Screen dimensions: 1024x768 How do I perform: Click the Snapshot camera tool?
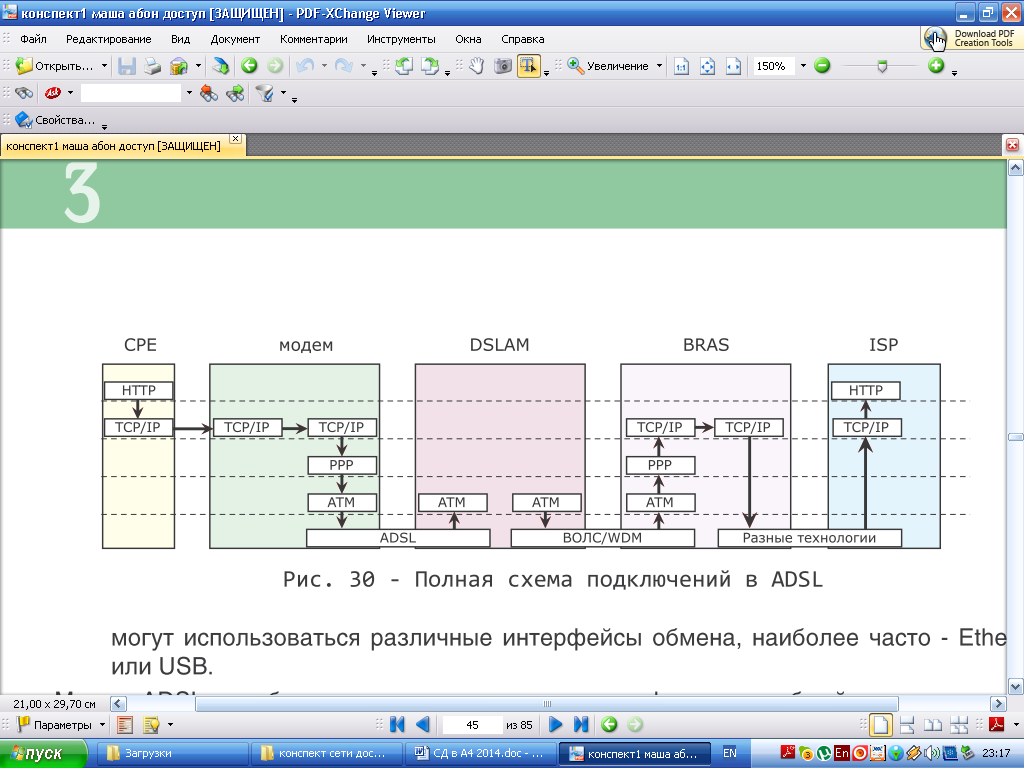click(x=502, y=66)
